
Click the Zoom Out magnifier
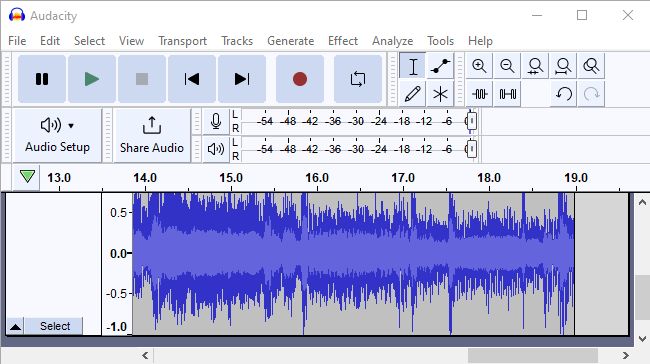[x=507, y=66]
